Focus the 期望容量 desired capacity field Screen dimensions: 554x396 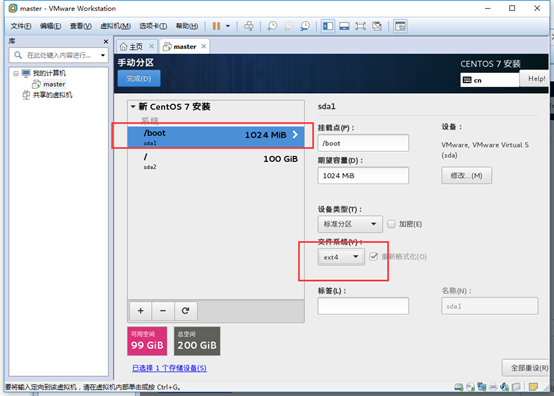363,176
